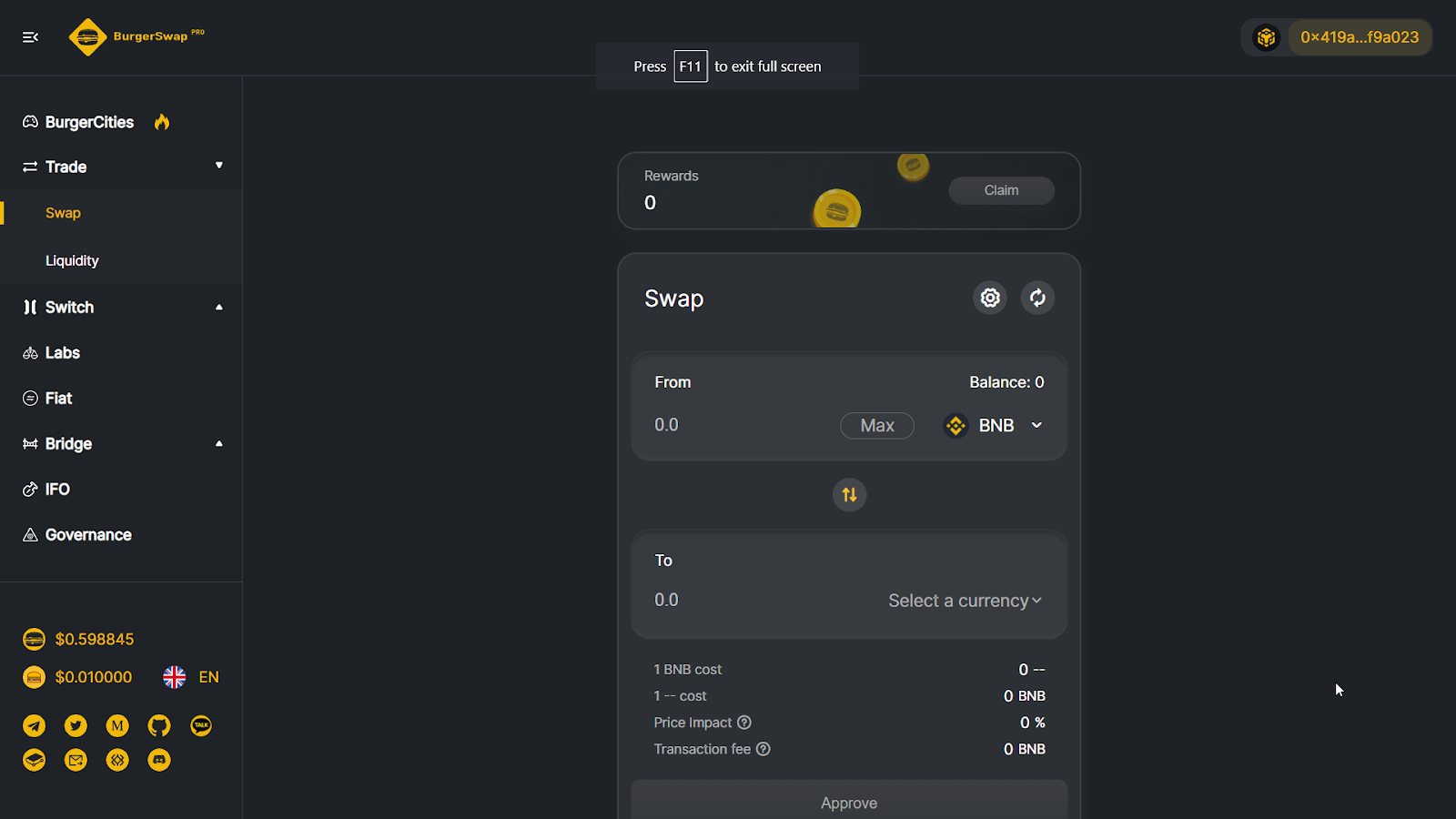The image size is (1456, 819).
Task: Open the Fiat page
Action: 58,399
